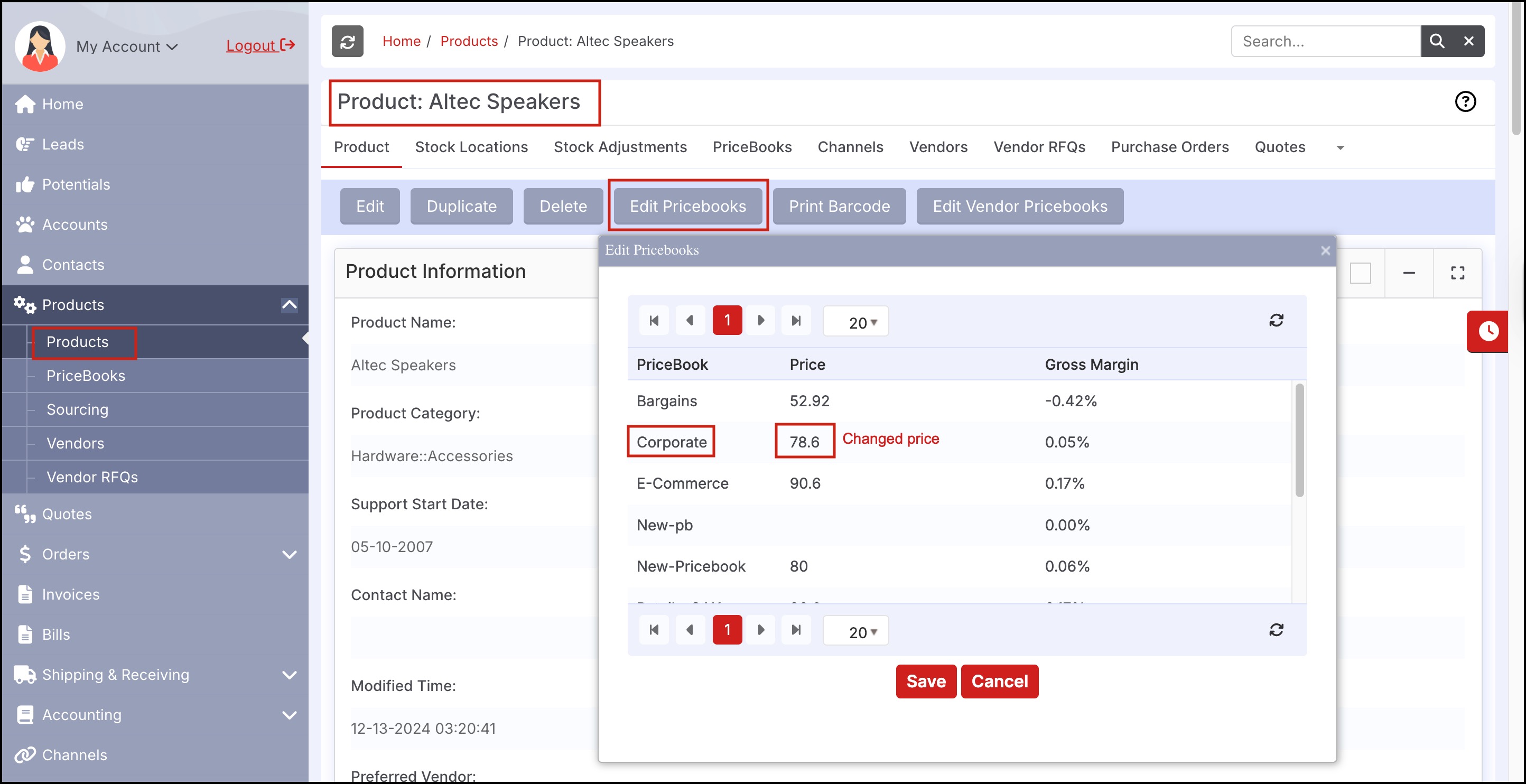This screenshot has width=1526, height=784.
Task: Click the Corporate price cell 78.6
Action: 804,442
